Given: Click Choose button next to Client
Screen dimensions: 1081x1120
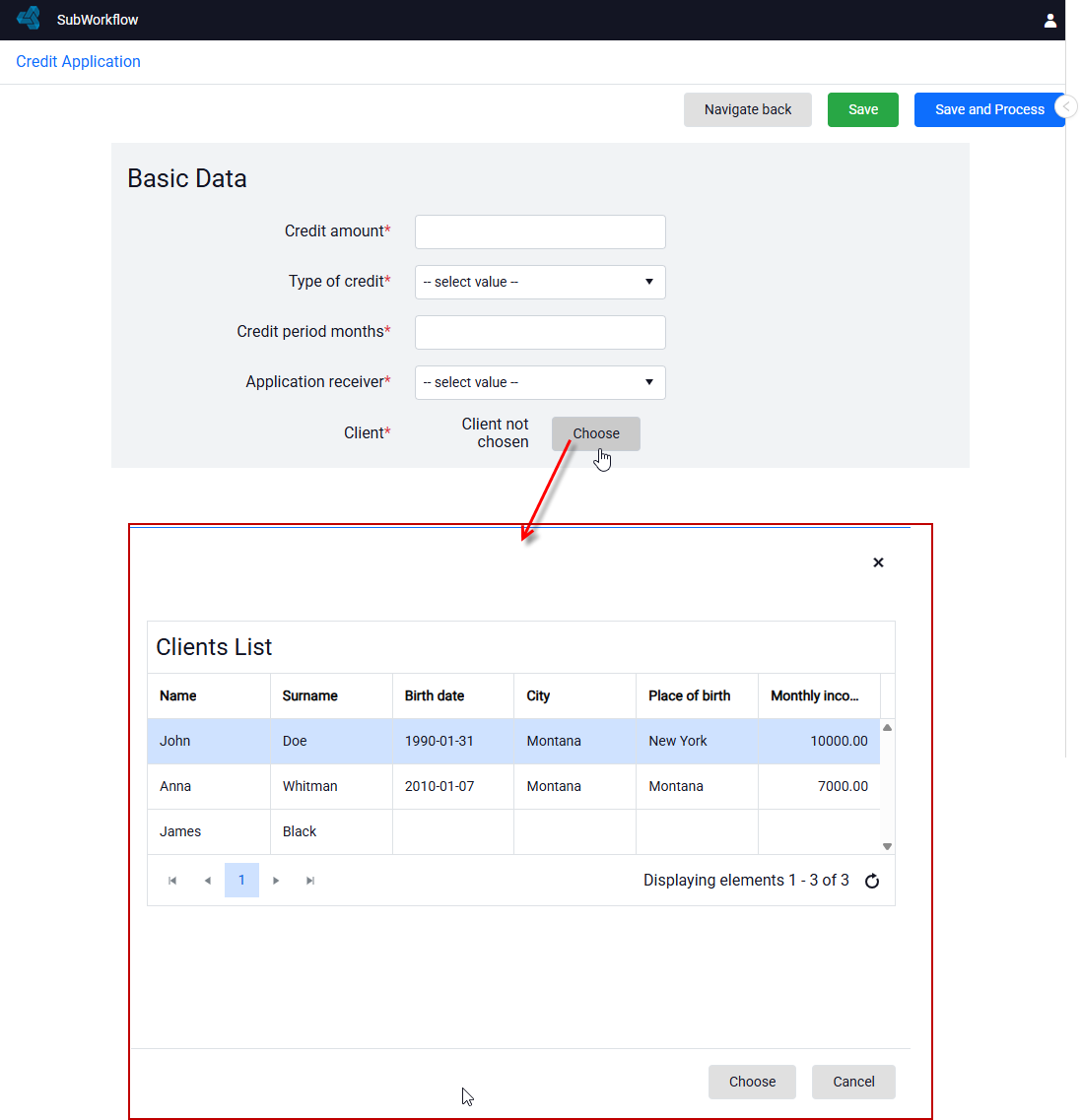Looking at the screenshot, I should tap(596, 433).
